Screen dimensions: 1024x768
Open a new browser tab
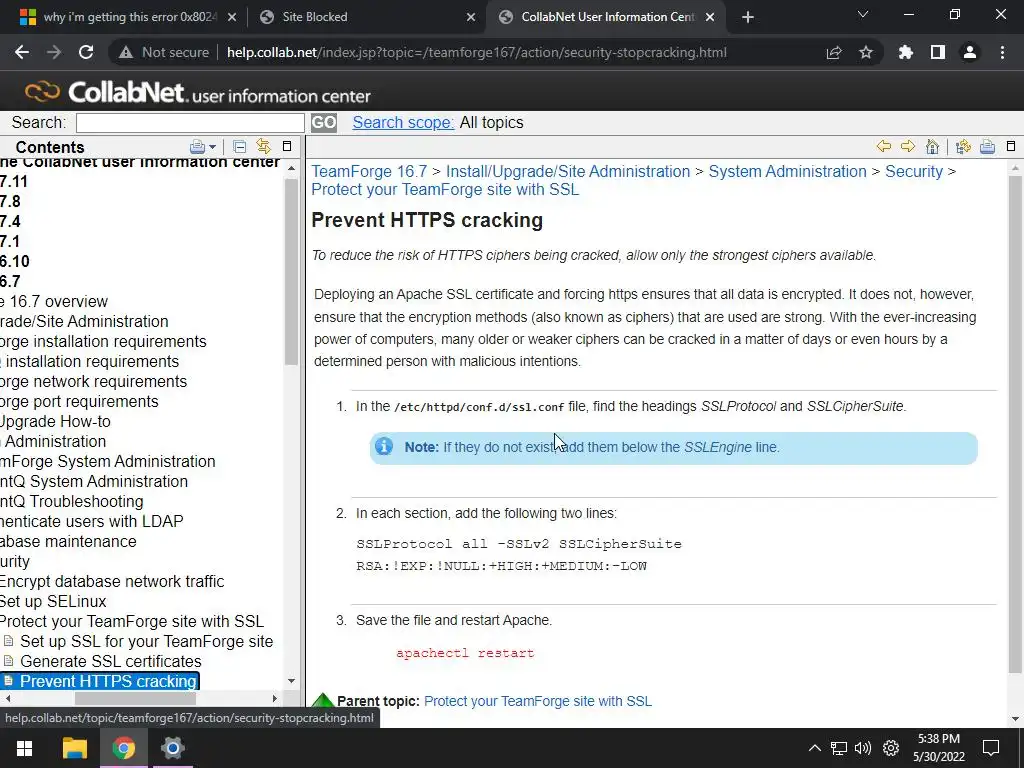click(748, 17)
